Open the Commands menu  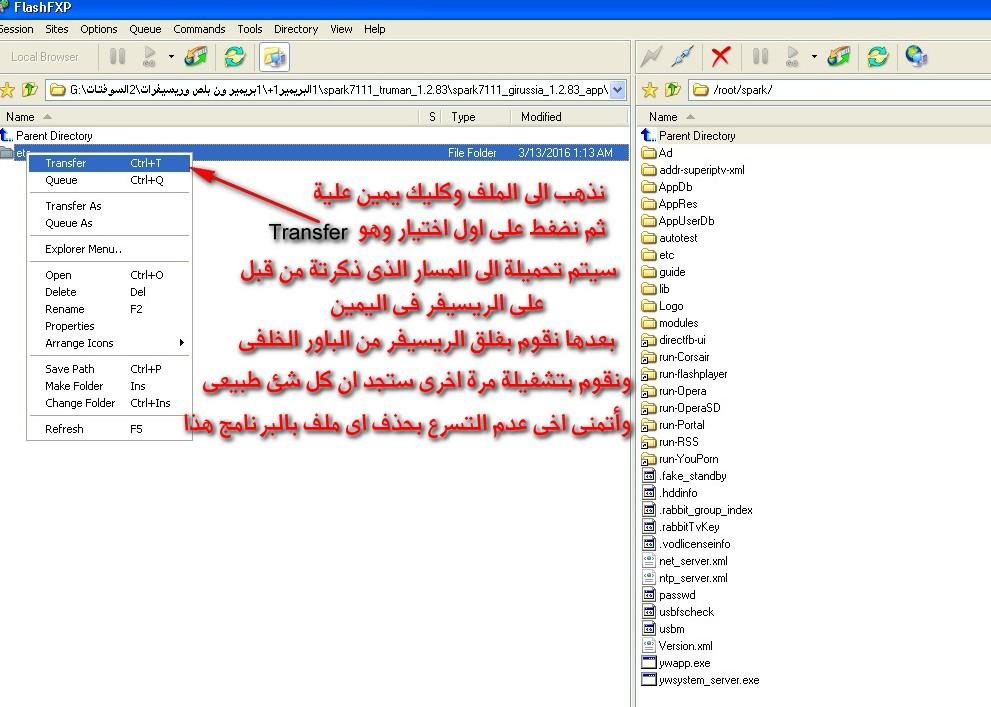199,29
